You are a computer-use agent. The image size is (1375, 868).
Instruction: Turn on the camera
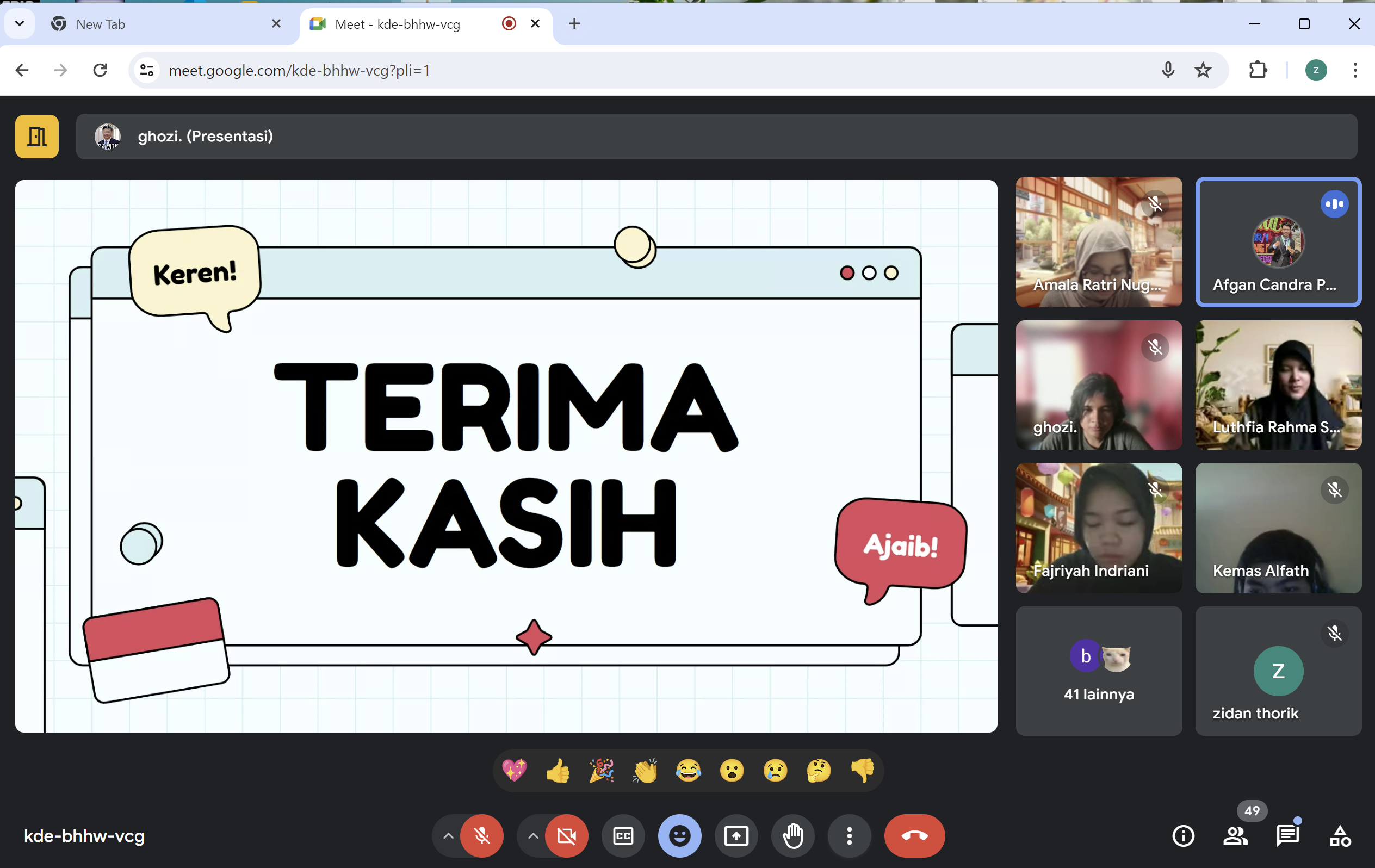point(566,836)
